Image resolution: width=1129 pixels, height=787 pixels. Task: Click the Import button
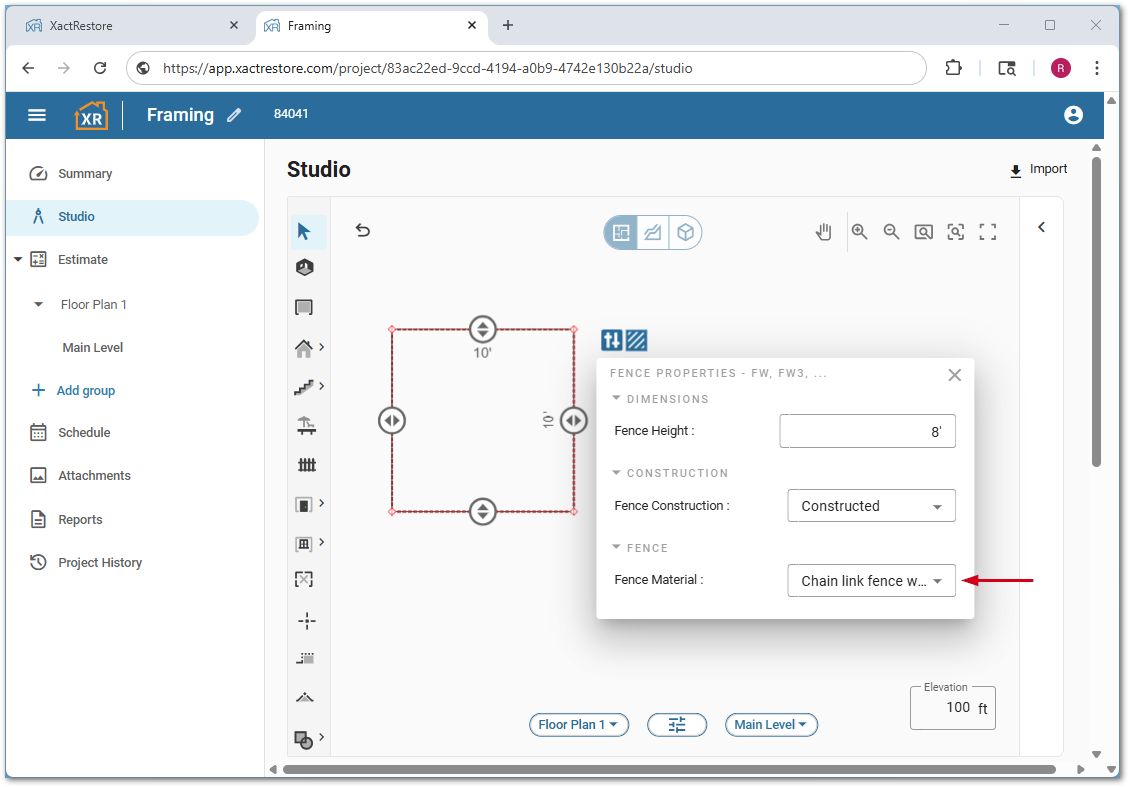pyautogui.click(x=1038, y=170)
